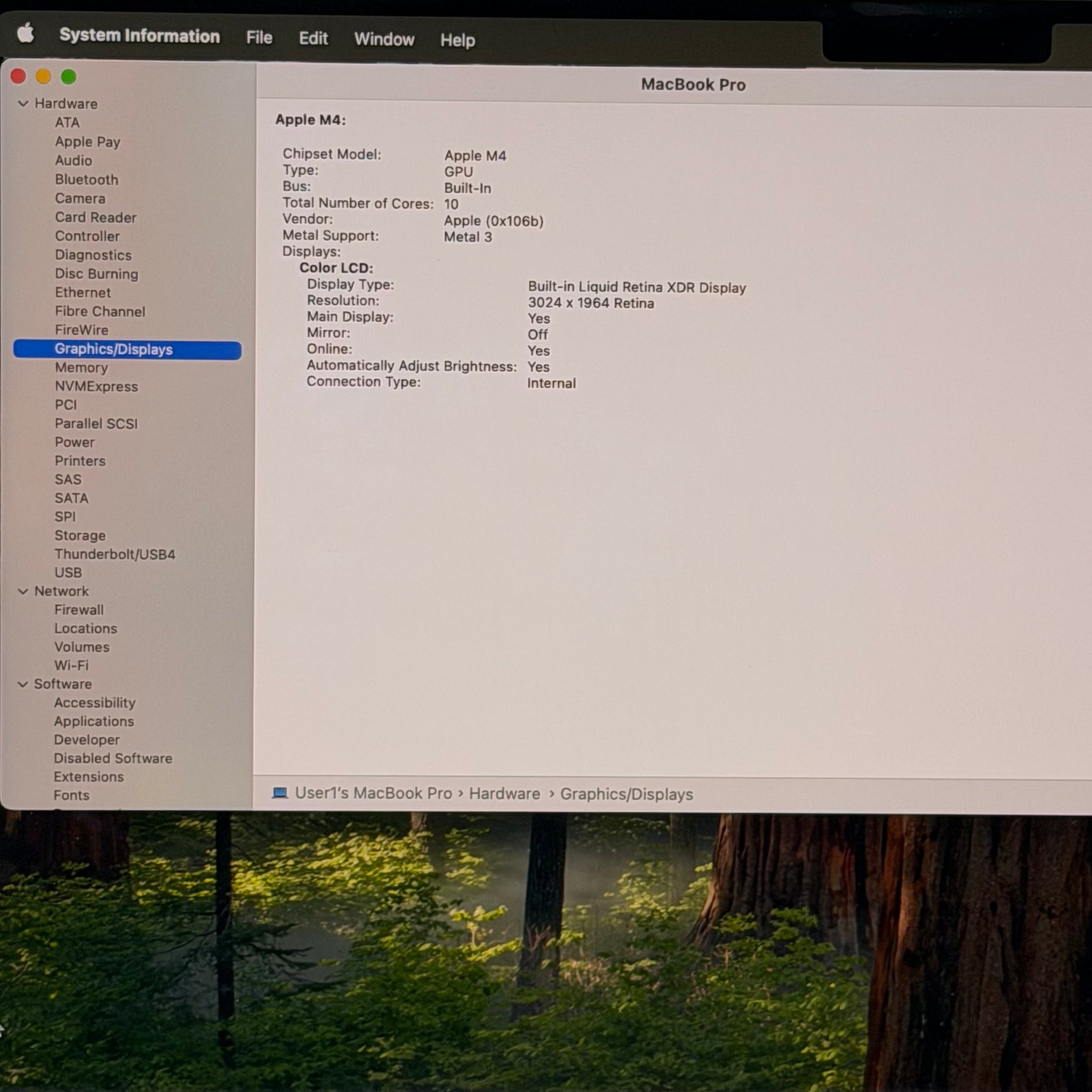Open the Help menu
Viewport: 1092px width, 1092px height.
point(458,40)
